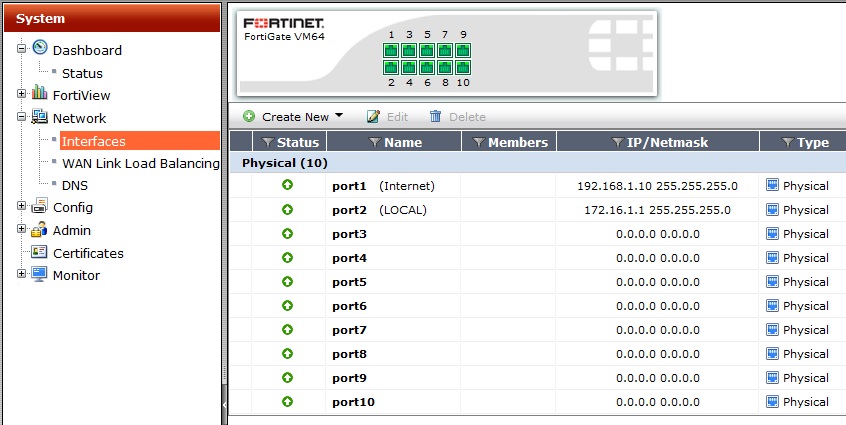846x425 pixels.
Task: Sort by the Members column header
Action: (517, 143)
